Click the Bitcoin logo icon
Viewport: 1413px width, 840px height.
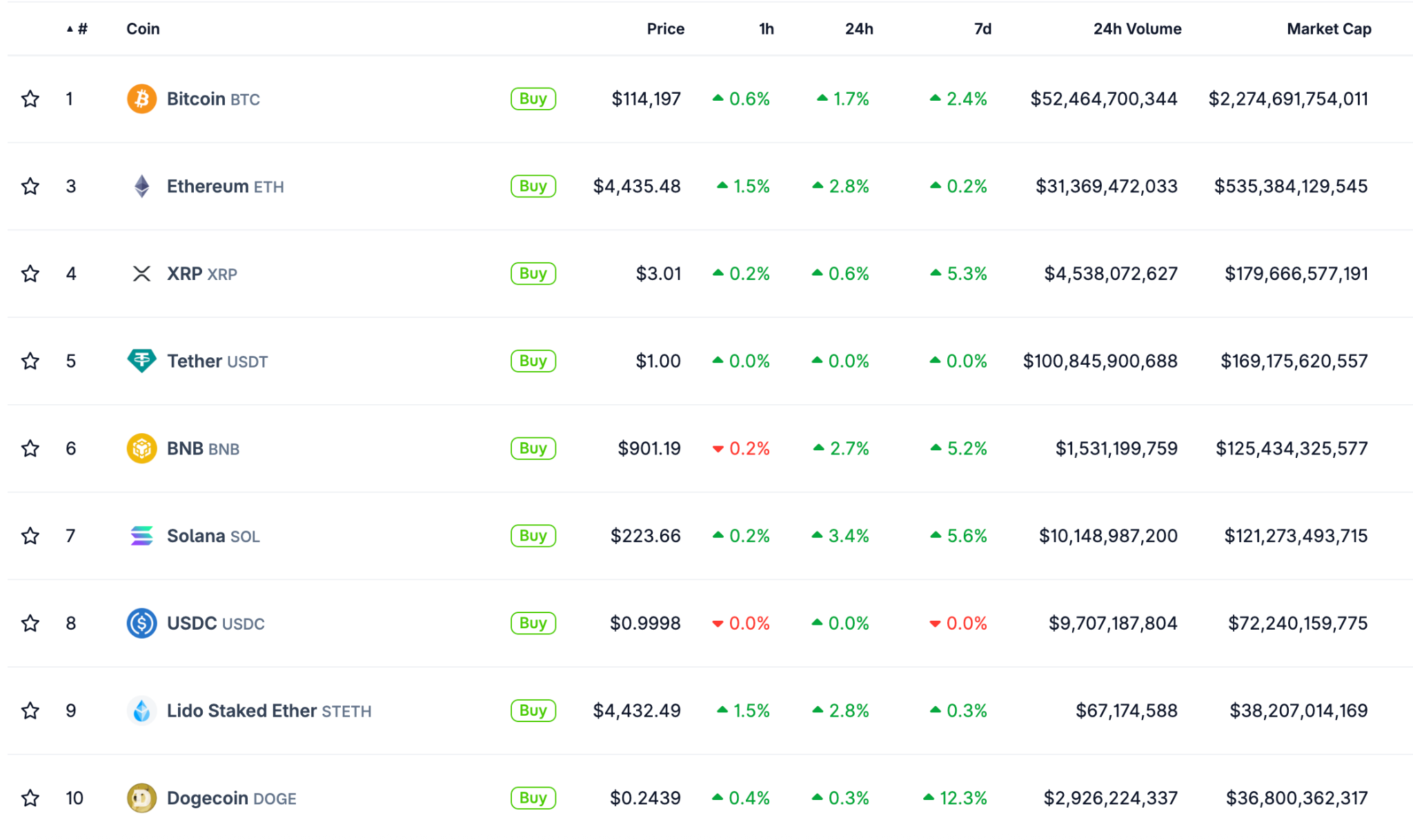coord(141,99)
